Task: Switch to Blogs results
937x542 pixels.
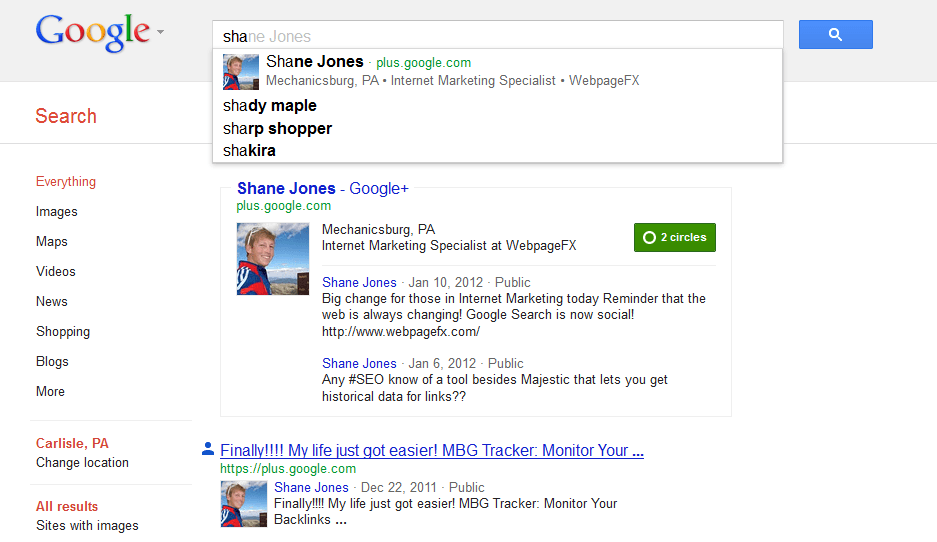Action: tap(52, 362)
